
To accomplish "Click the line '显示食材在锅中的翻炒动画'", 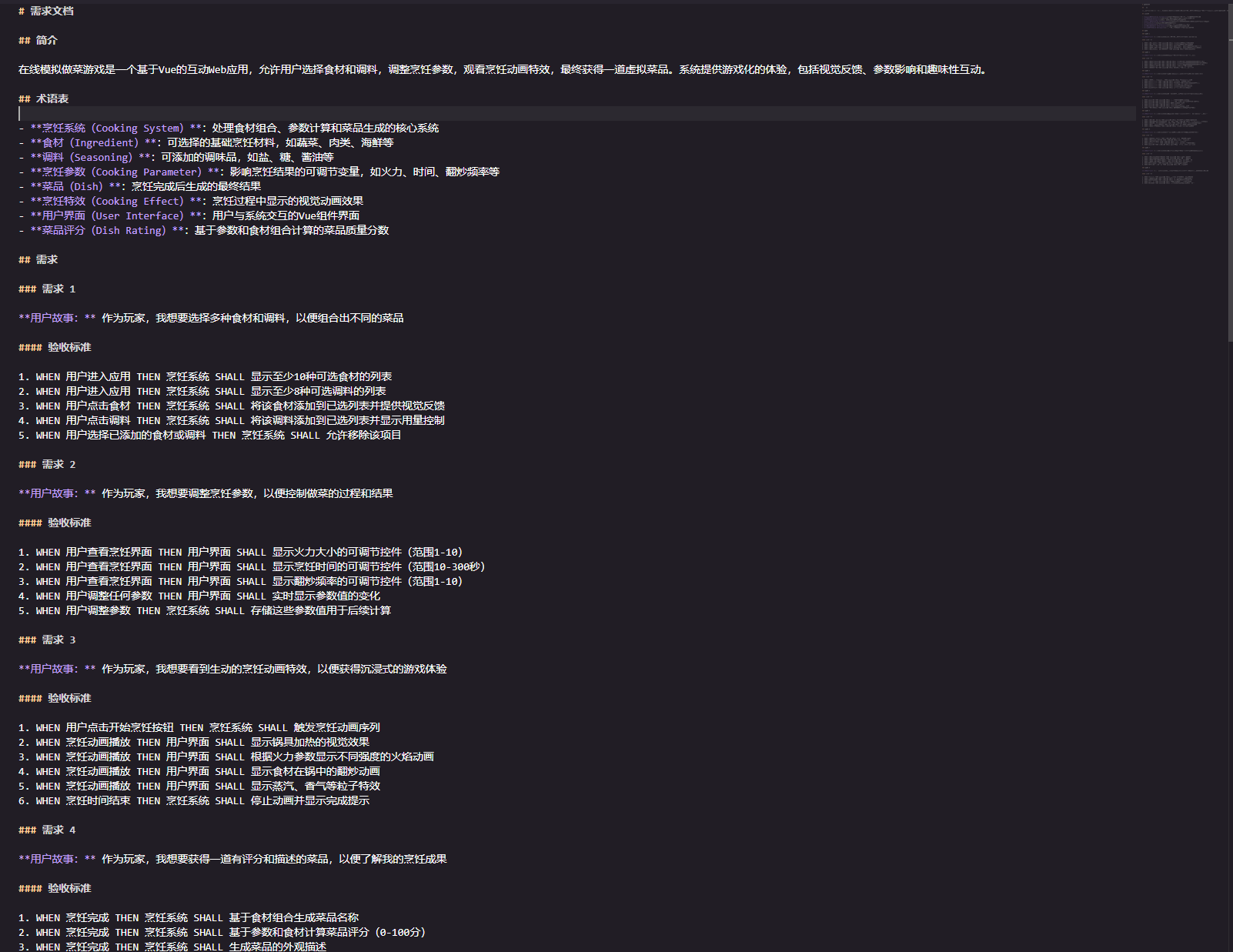I will (x=199, y=771).
